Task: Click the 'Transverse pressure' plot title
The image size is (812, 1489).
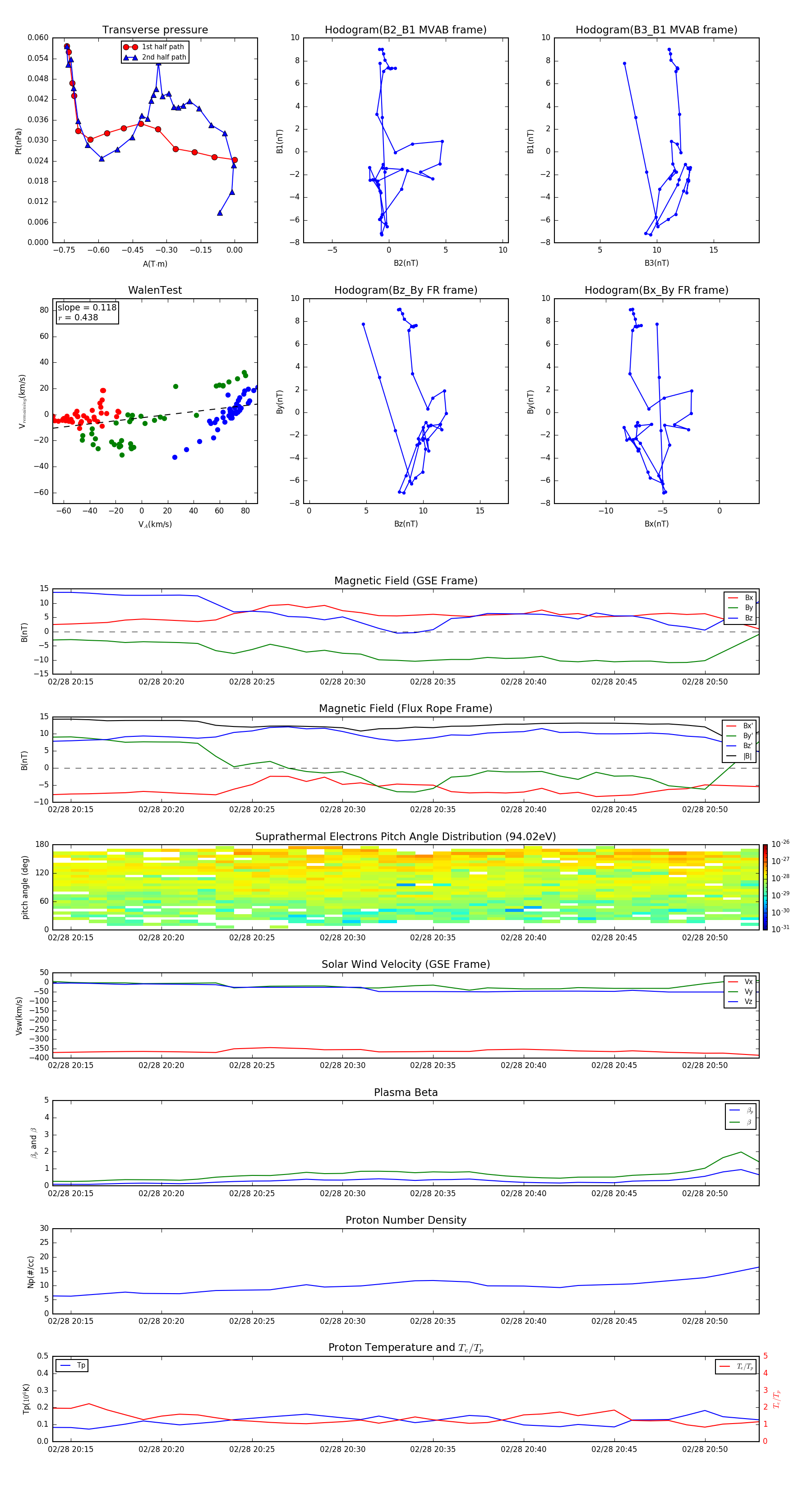Action: [155, 29]
